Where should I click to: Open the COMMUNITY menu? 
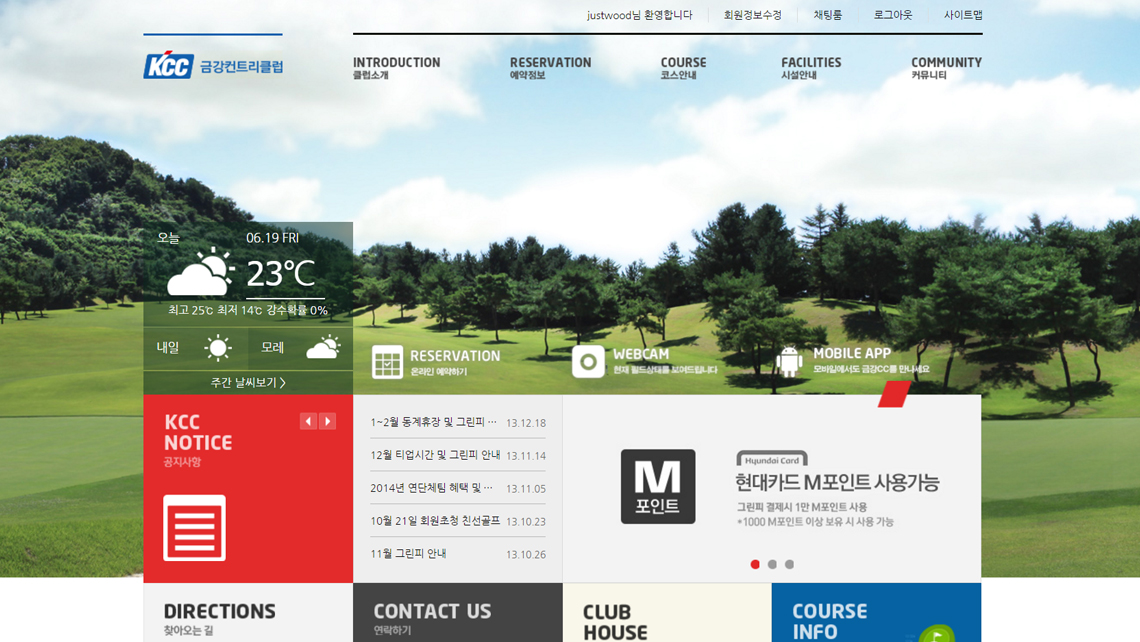[945, 68]
